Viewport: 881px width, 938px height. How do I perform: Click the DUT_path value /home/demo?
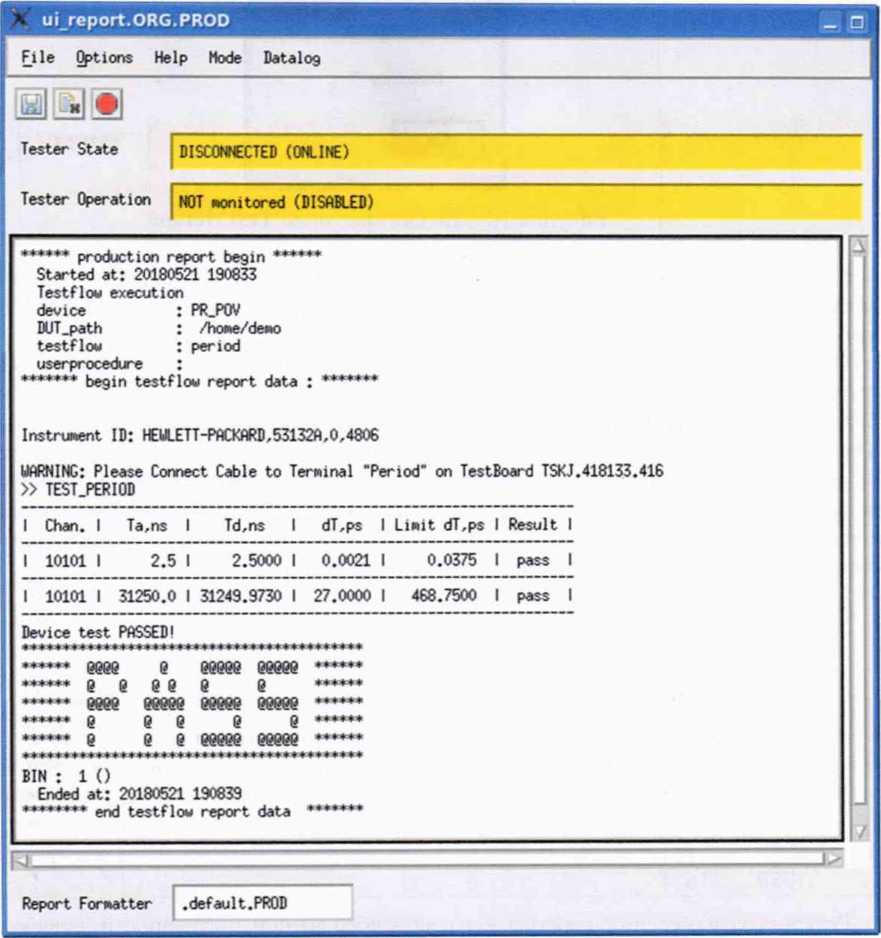(240, 328)
